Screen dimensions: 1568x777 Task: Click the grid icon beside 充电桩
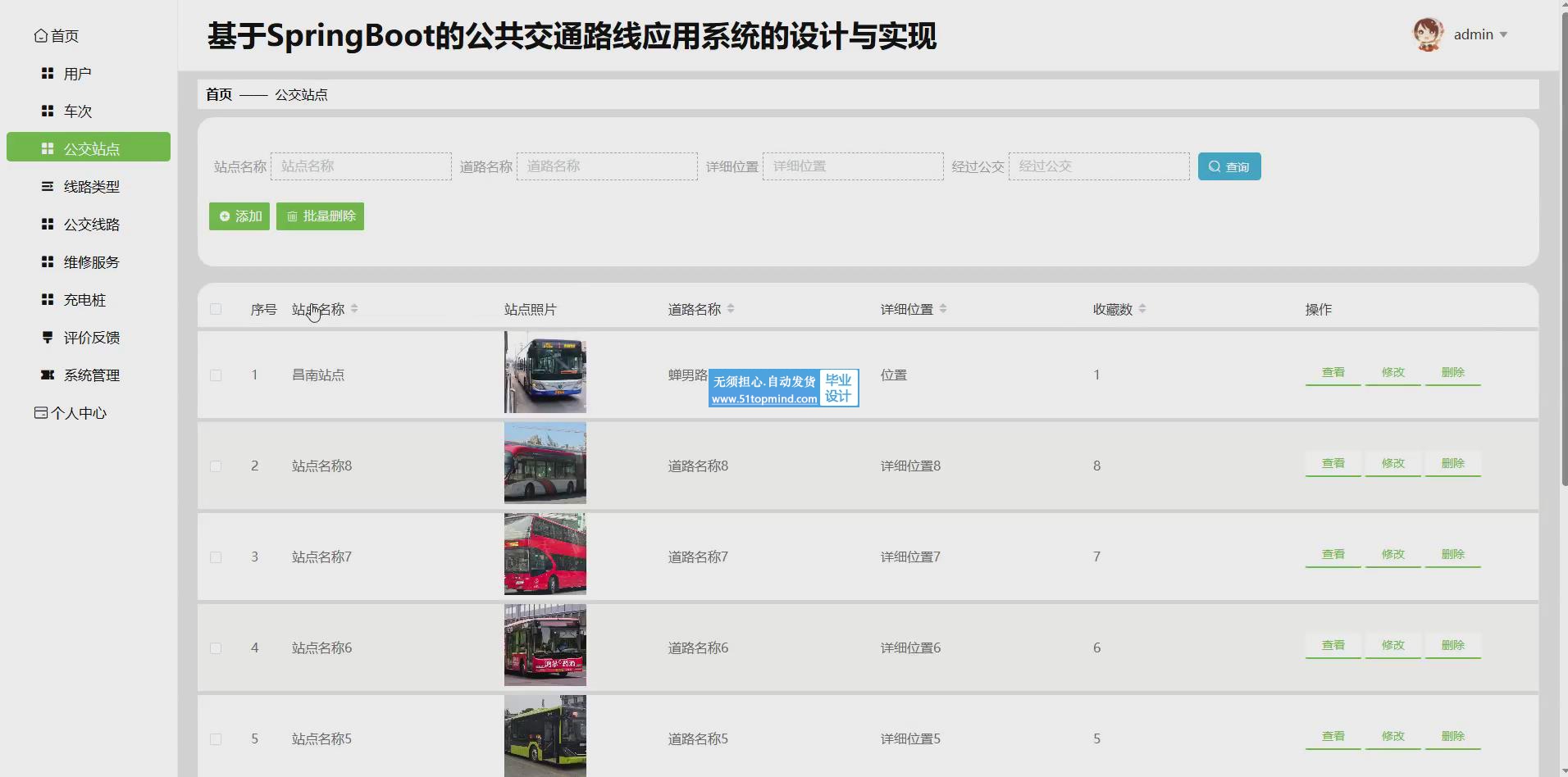[48, 300]
